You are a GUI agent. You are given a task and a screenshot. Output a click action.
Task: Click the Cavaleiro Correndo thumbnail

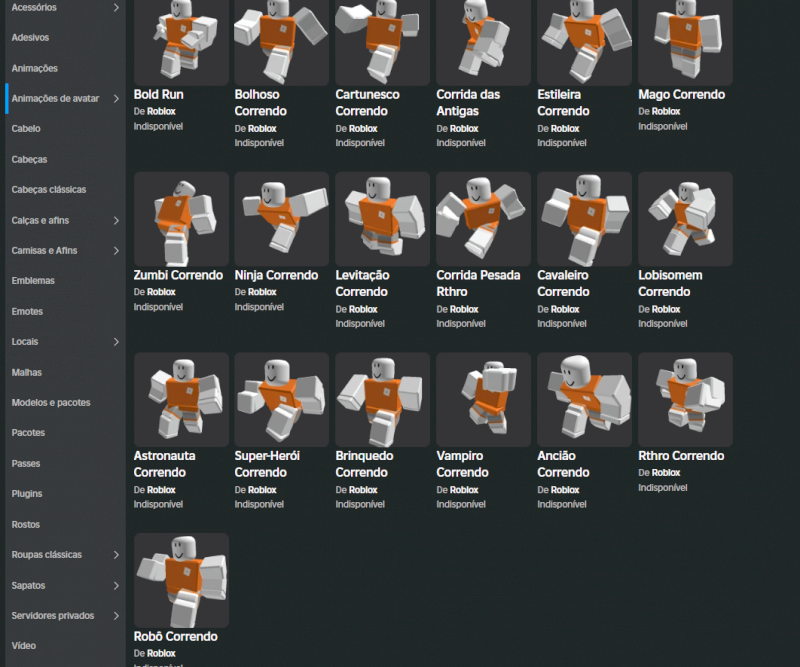pyautogui.click(x=584, y=219)
